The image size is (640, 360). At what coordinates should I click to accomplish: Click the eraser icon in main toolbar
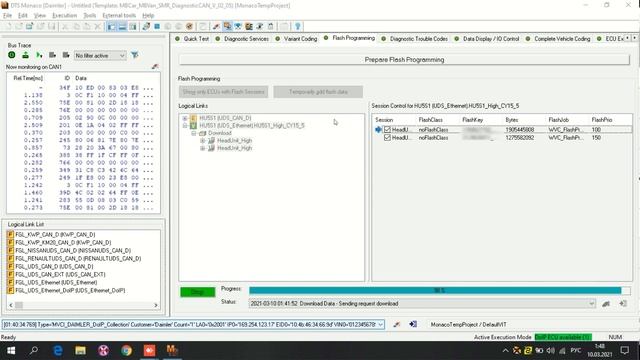pyautogui.click(x=216, y=27)
